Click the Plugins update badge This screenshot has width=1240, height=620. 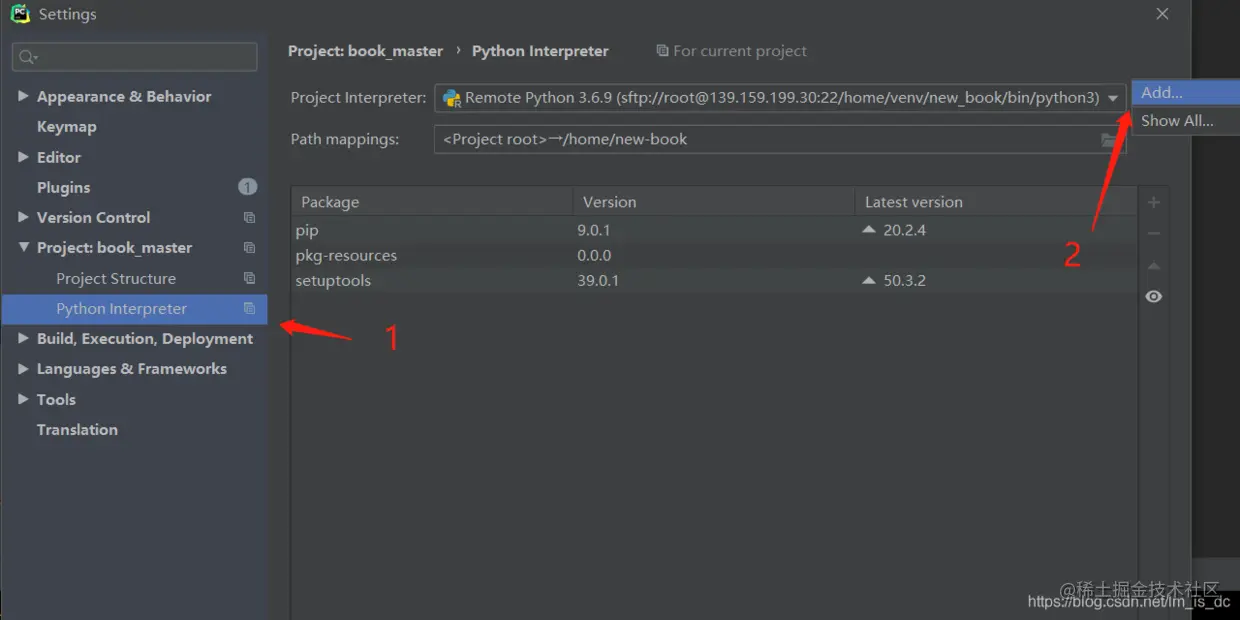247,187
